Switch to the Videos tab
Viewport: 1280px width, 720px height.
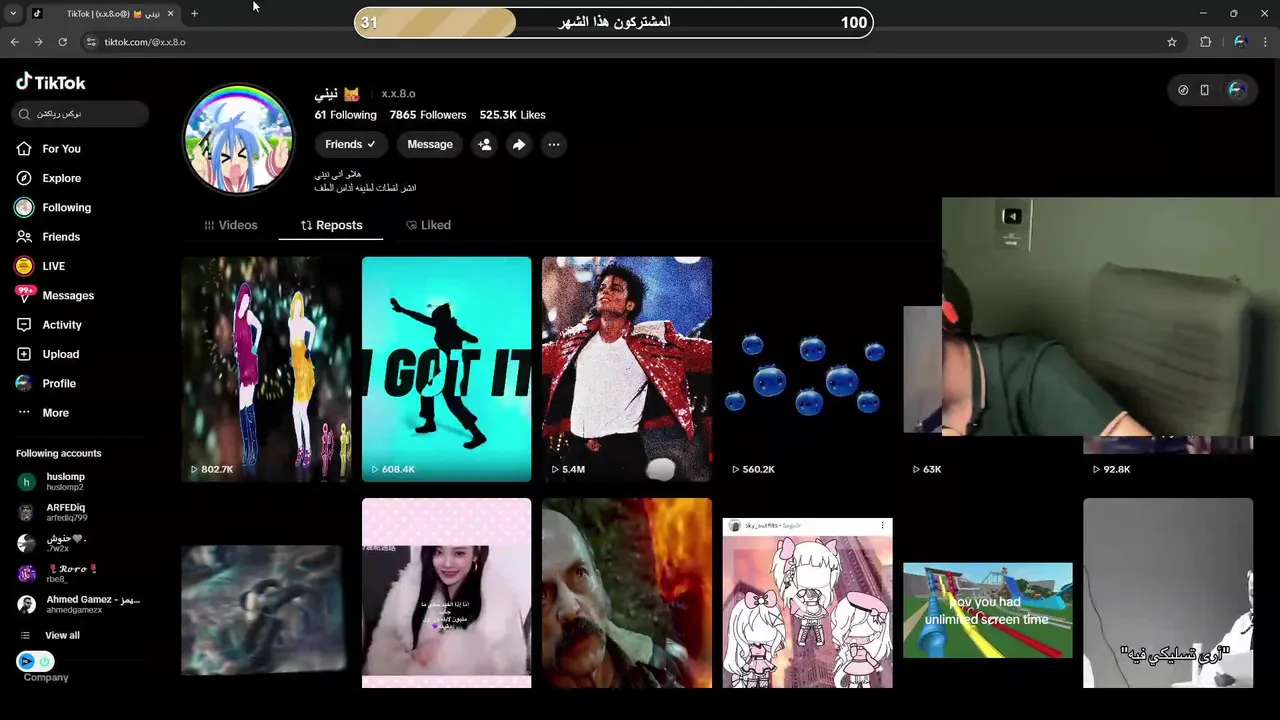231,225
